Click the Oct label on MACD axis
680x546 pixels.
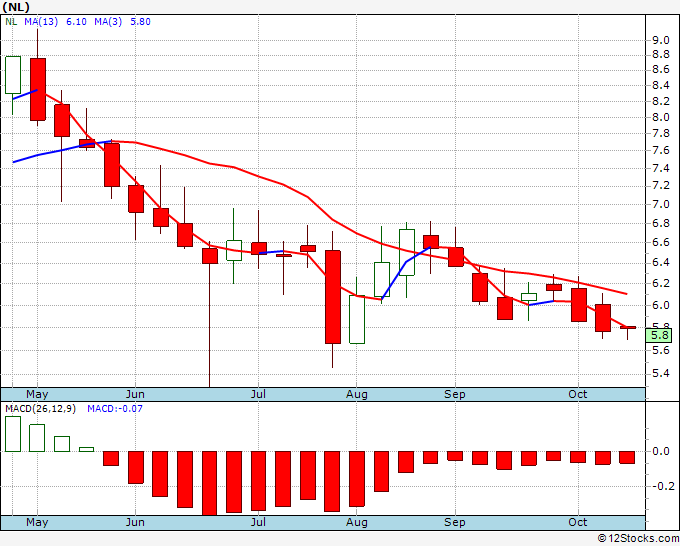click(x=578, y=522)
